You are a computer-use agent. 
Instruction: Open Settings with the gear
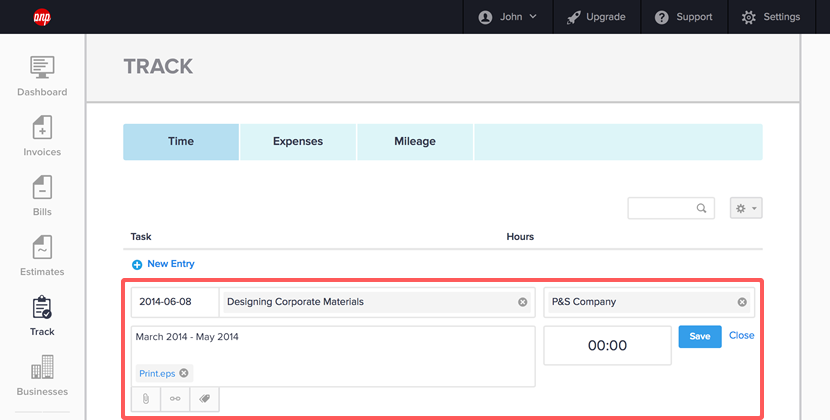point(771,17)
